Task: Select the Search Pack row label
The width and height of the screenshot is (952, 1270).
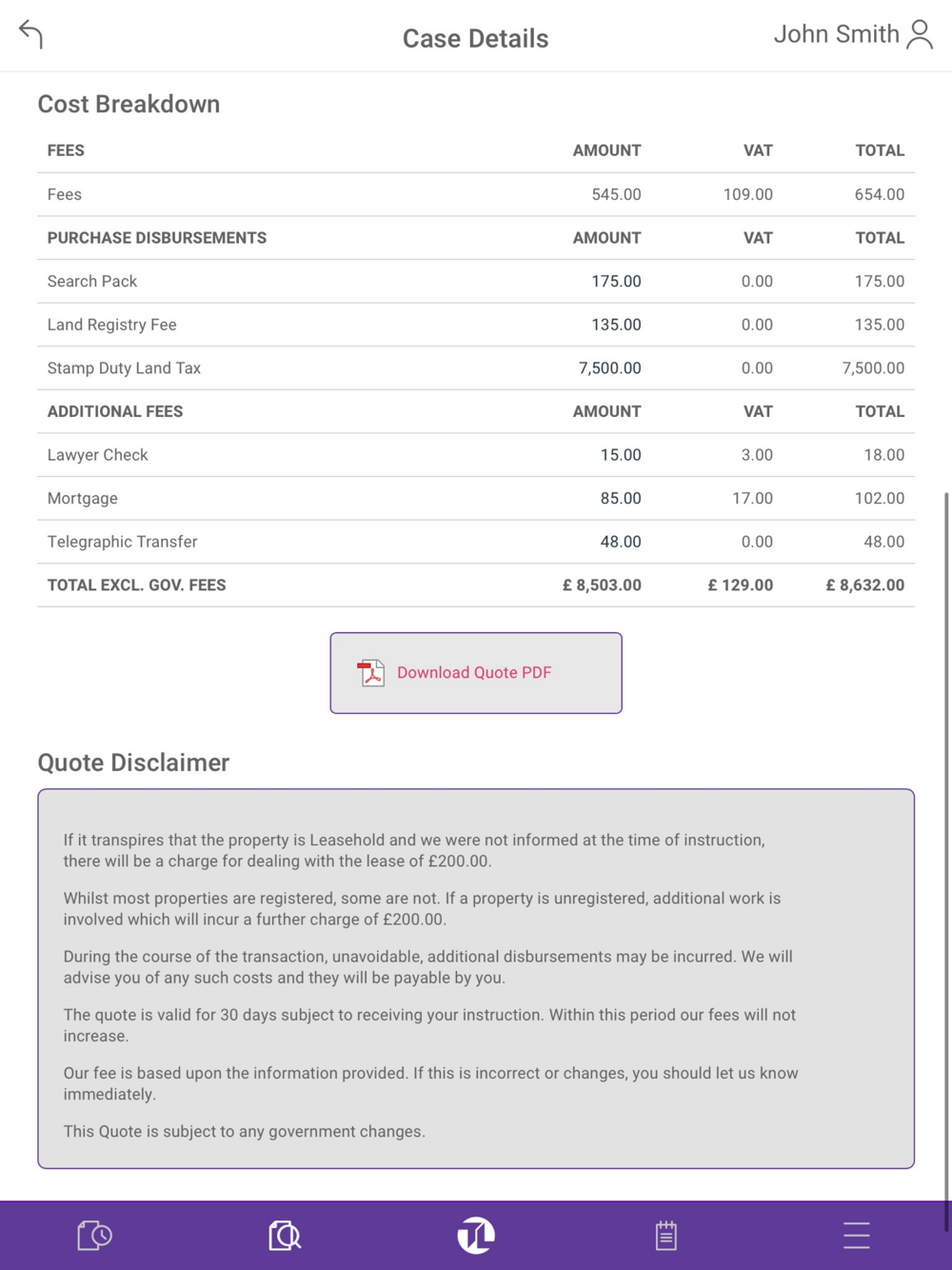Action: 92,282
